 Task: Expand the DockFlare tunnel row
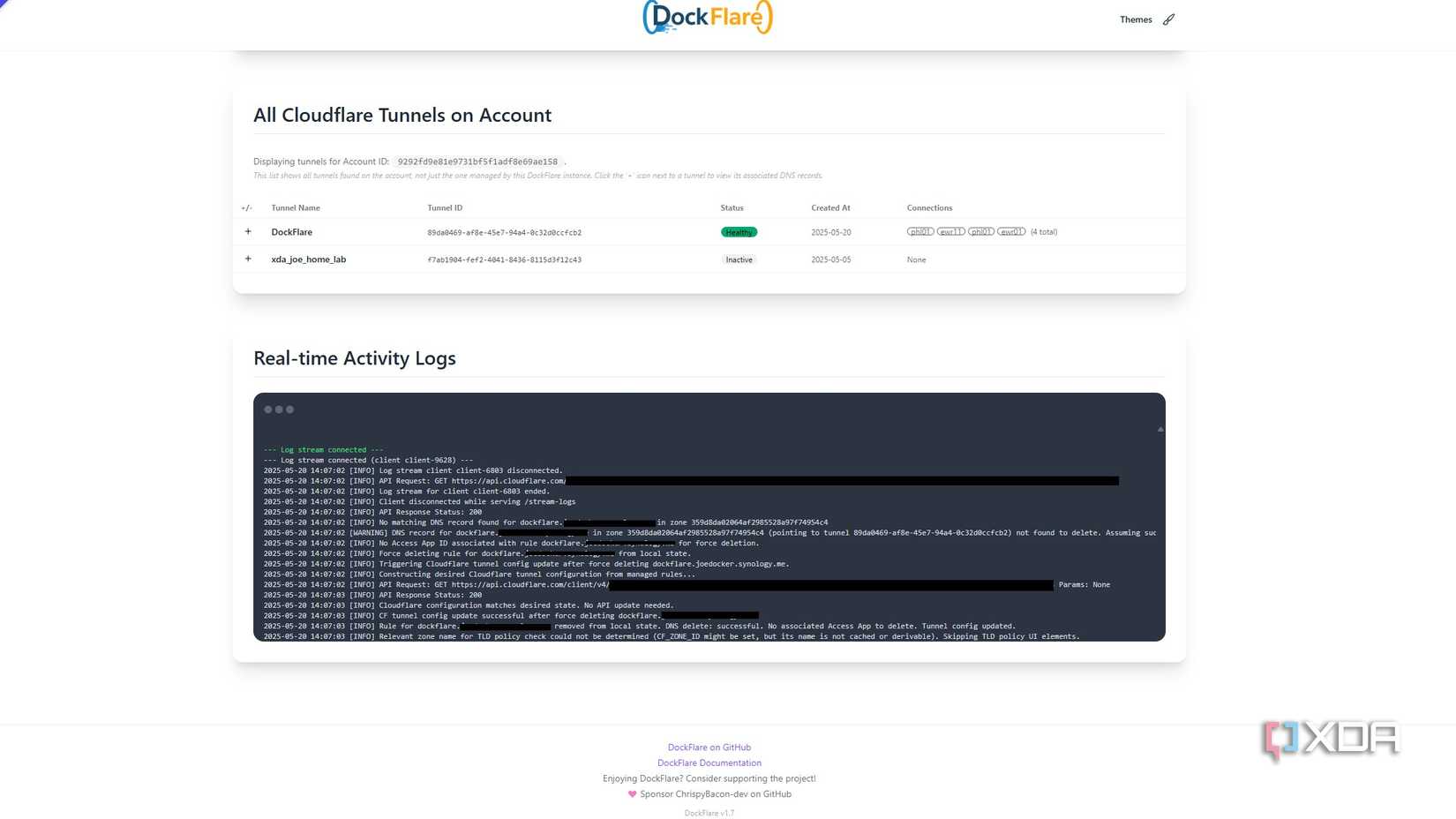[x=248, y=231]
